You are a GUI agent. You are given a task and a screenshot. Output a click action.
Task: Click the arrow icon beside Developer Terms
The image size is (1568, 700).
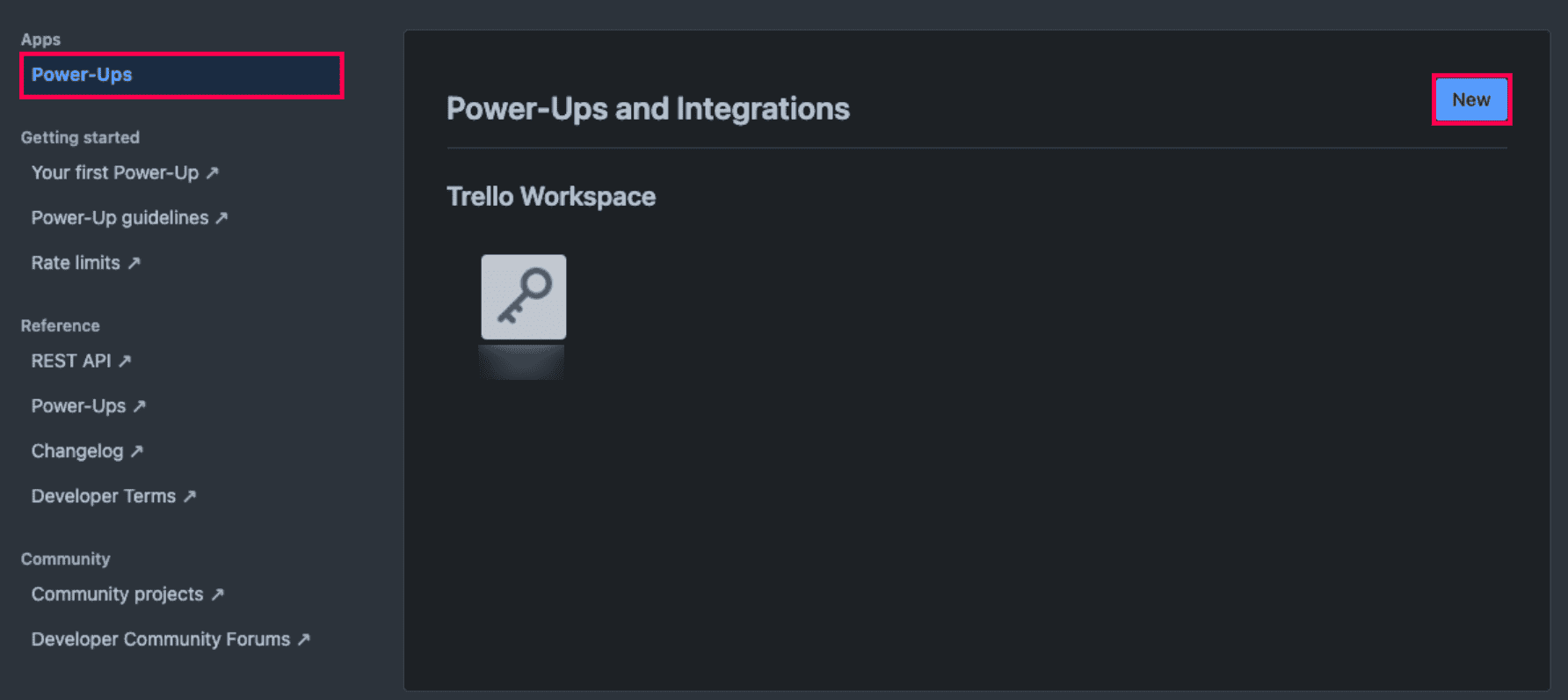click(x=192, y=496)
